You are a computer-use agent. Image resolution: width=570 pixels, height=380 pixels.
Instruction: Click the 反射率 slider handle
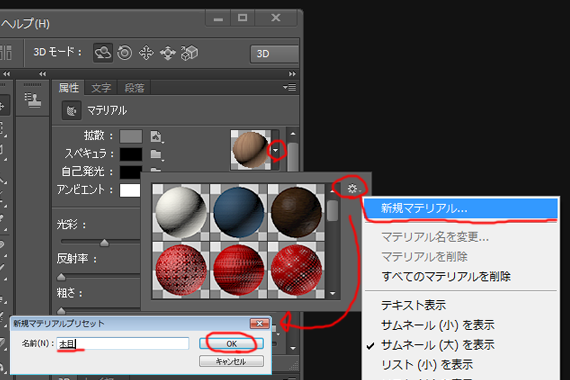pos(61,277)
